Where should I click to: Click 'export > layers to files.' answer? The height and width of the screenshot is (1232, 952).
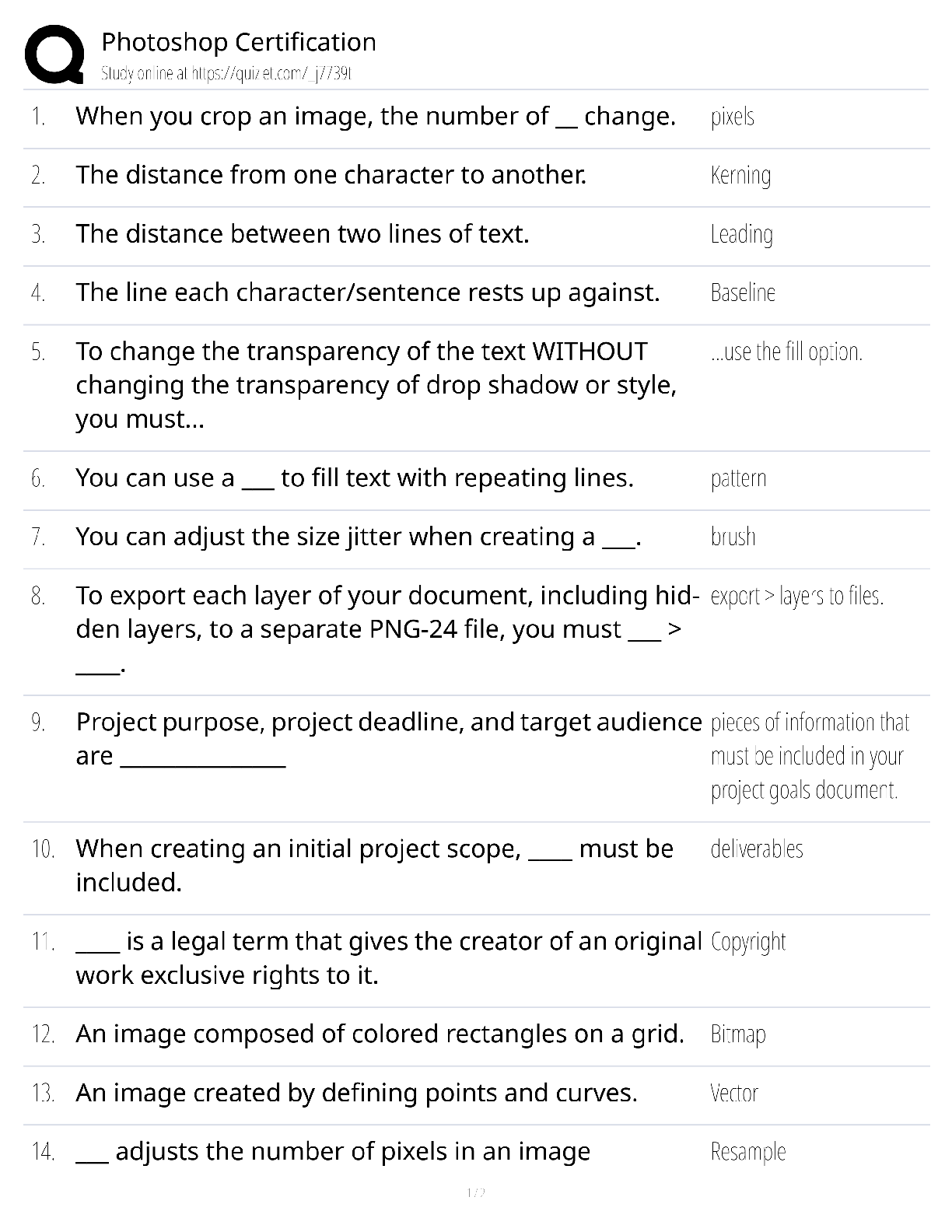pos(797,597)
